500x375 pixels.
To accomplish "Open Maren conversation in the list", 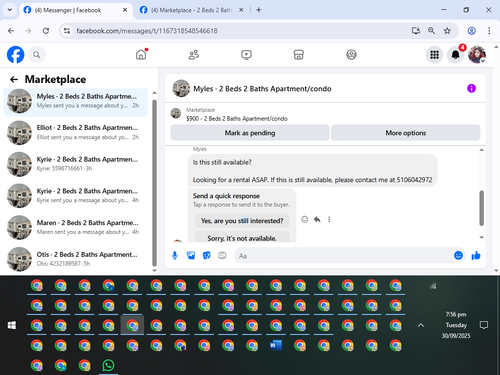I will coord(76,227).
